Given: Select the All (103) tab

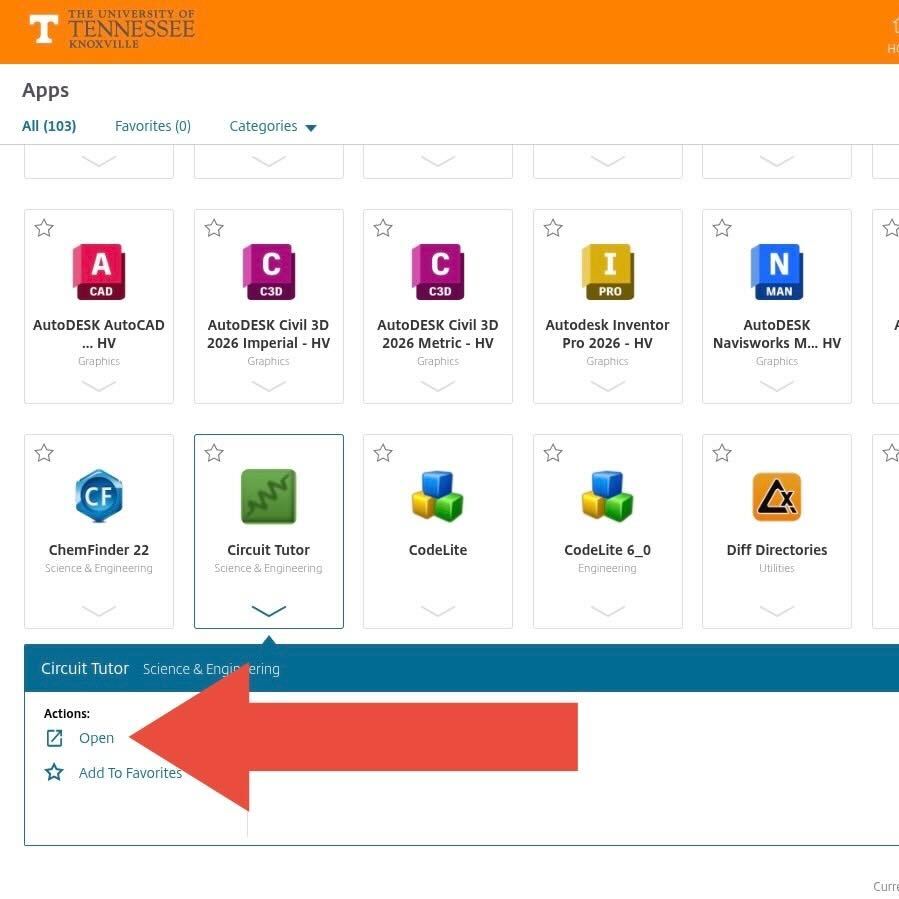Looking at the screenshot, I should (x=49, y=126).
